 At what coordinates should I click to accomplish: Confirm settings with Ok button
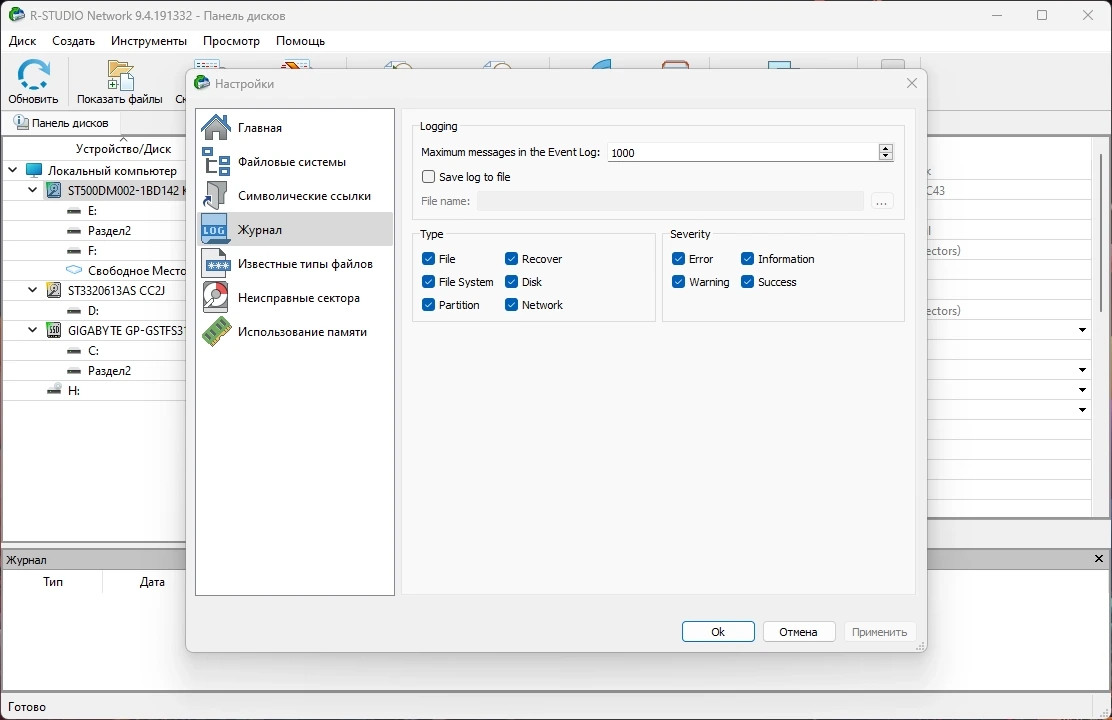tap(718, 631)
